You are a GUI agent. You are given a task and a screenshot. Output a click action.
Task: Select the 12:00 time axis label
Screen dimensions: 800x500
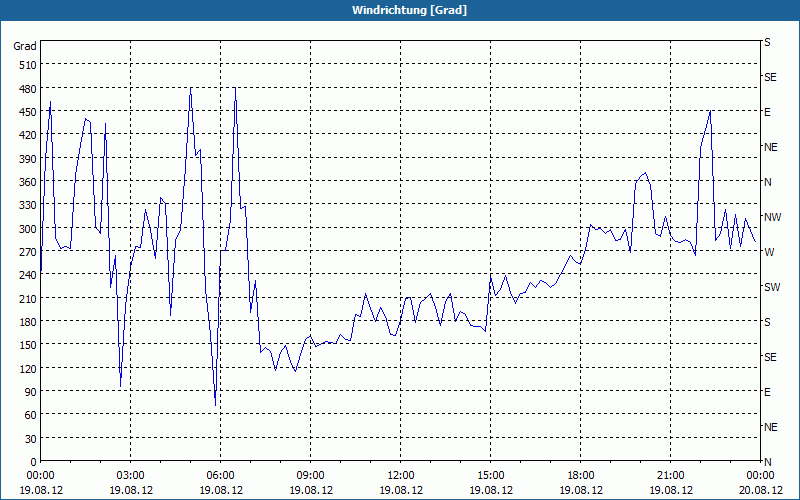coord(401,476)
